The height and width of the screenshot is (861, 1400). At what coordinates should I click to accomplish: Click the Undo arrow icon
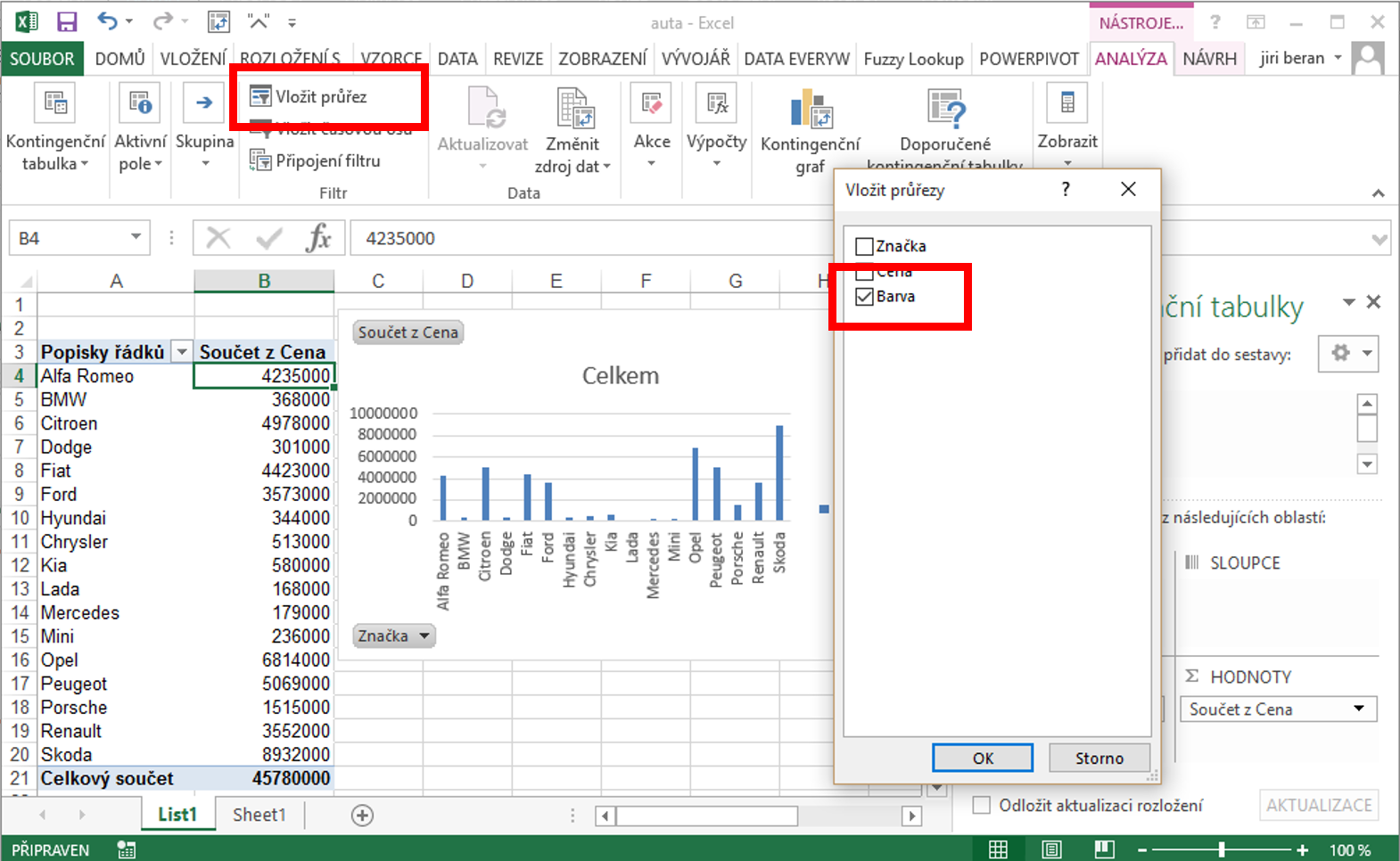(108, 21)
